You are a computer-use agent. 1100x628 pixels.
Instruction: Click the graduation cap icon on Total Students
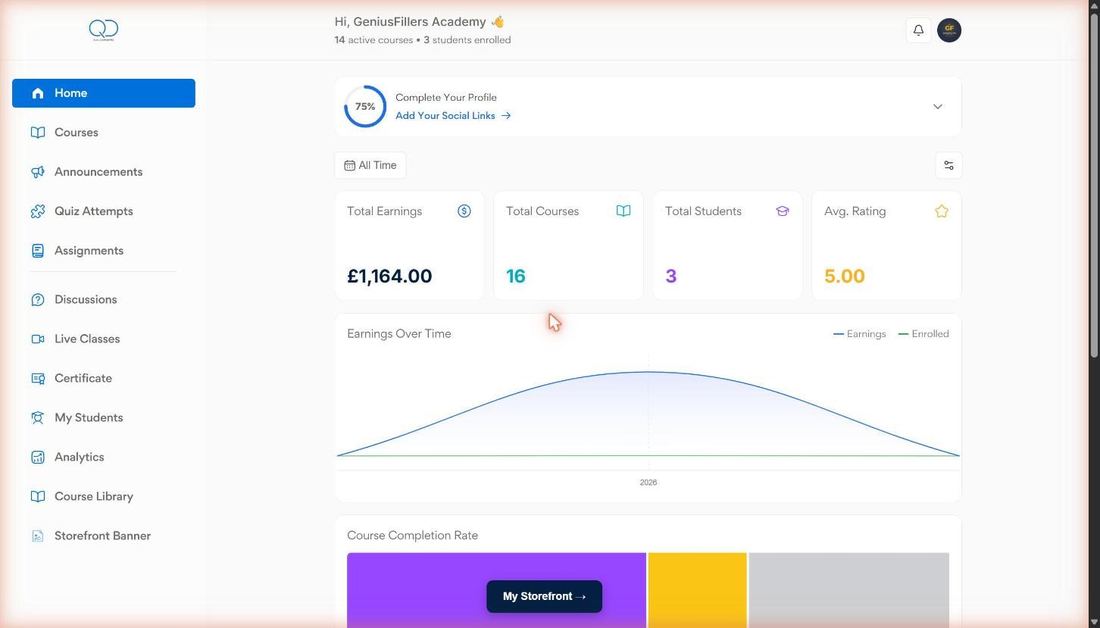[x=782, y=211]
